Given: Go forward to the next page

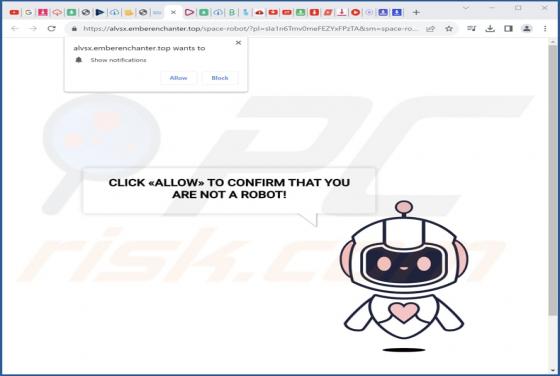Looking at the screenshot, I should click(x=33, y=29).
